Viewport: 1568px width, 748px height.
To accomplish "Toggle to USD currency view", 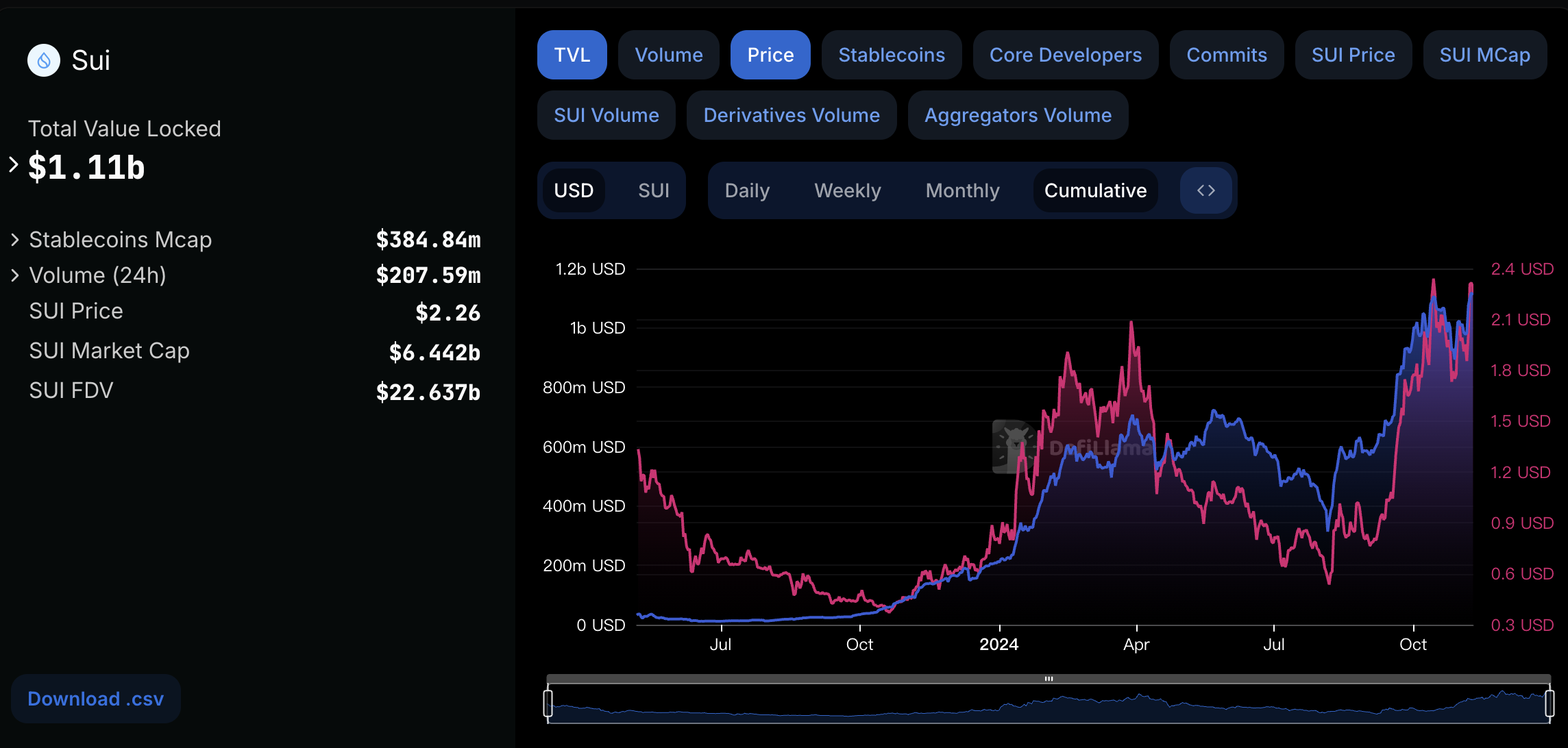I will (x=575, y=189).
